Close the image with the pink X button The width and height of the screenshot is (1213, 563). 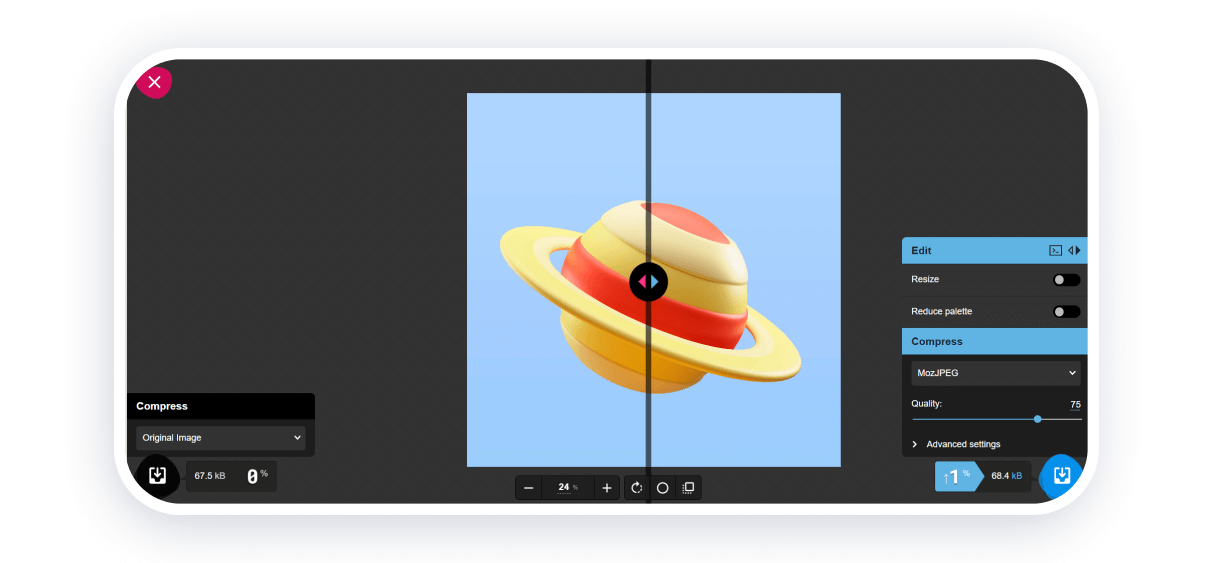click(x=154, y=82)
